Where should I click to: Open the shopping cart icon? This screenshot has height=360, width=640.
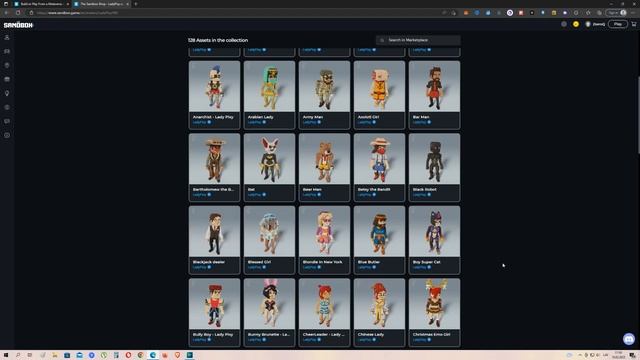click(634, 24)
